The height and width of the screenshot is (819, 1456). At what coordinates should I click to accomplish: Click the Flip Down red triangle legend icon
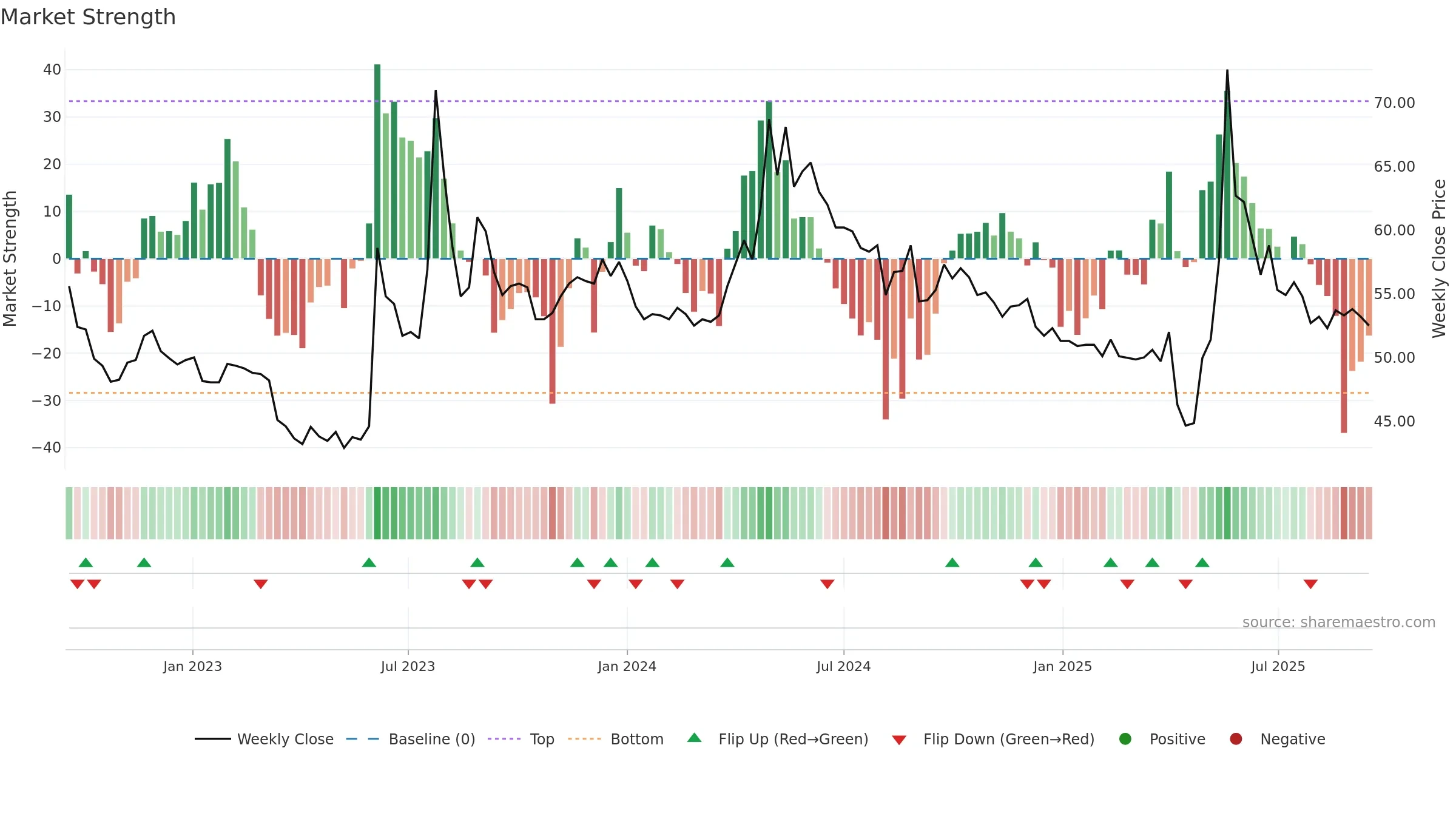pos(899,740)
